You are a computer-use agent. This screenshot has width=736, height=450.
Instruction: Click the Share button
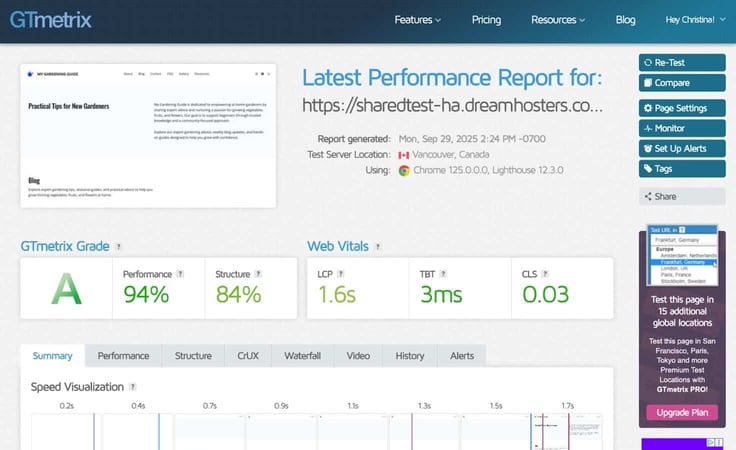click(x=682, y=196)
